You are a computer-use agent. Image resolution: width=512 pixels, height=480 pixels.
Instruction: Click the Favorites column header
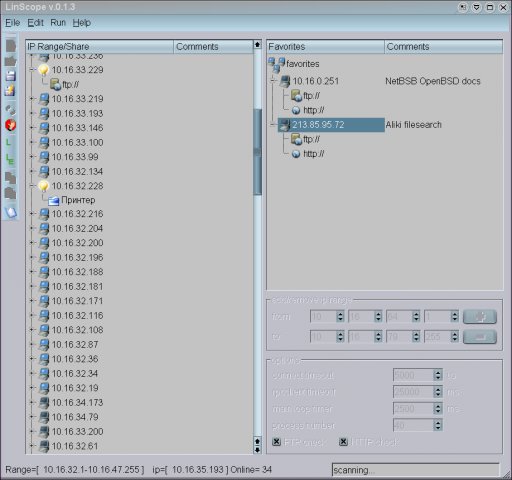(326, 47)
